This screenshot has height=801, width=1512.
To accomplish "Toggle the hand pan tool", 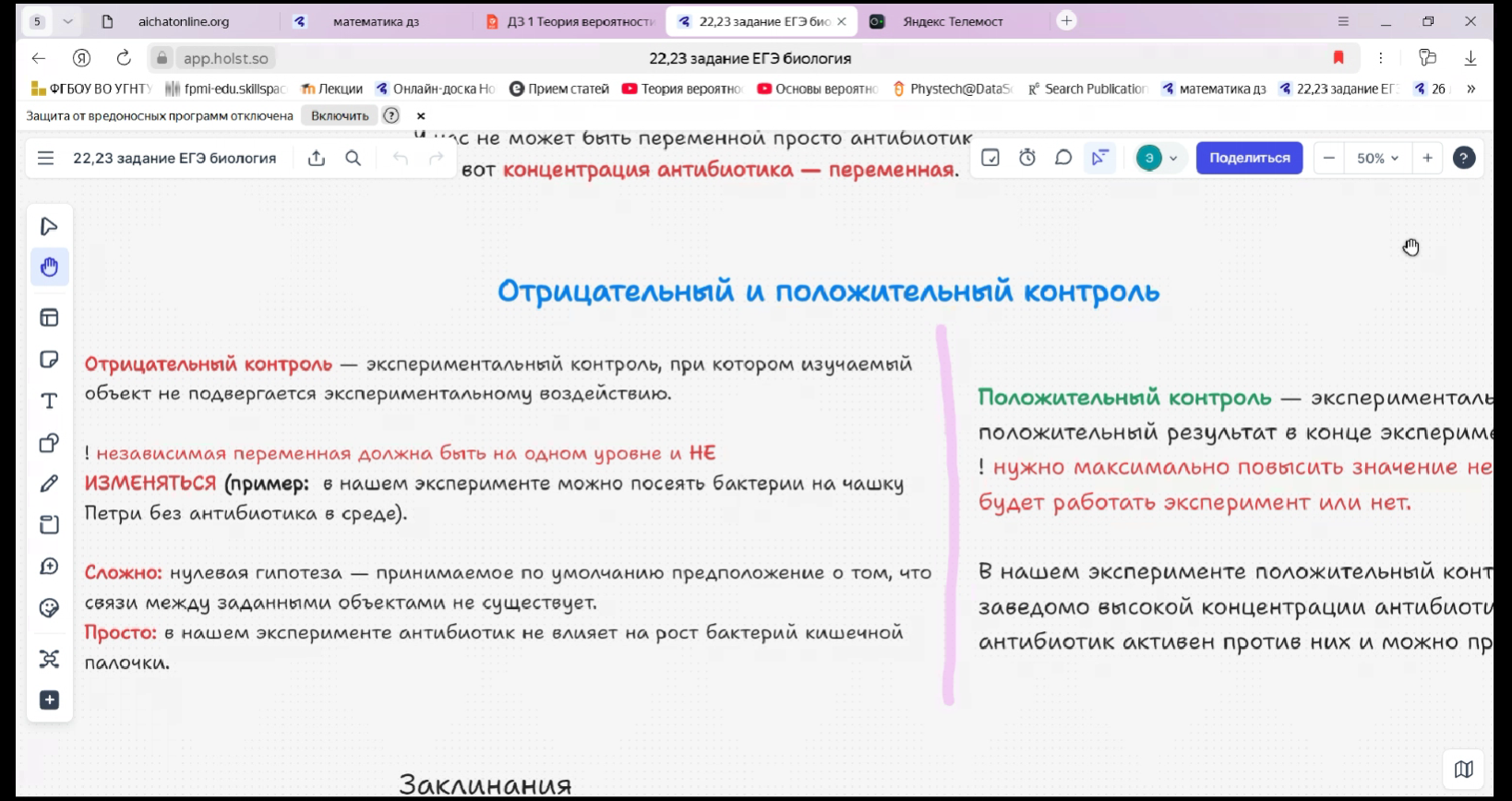I will pos(49,268).
